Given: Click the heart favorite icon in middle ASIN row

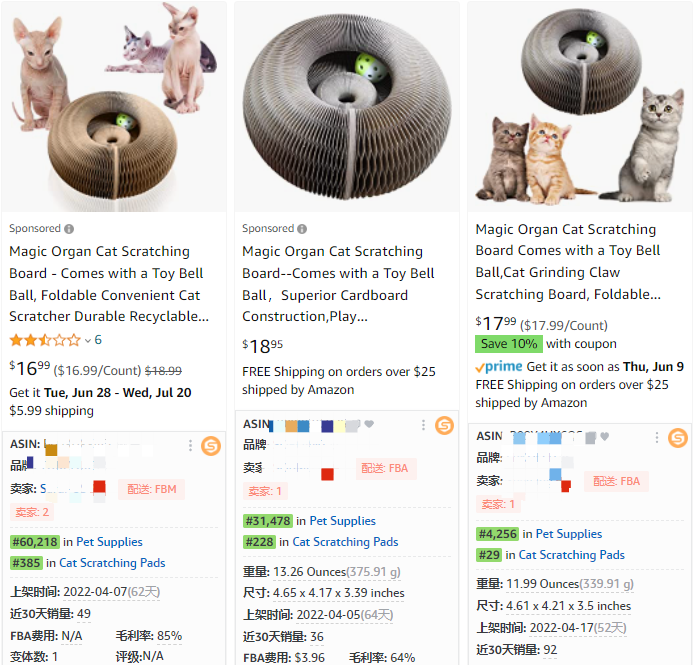Looking at the screenshot, I should (369, 424).
